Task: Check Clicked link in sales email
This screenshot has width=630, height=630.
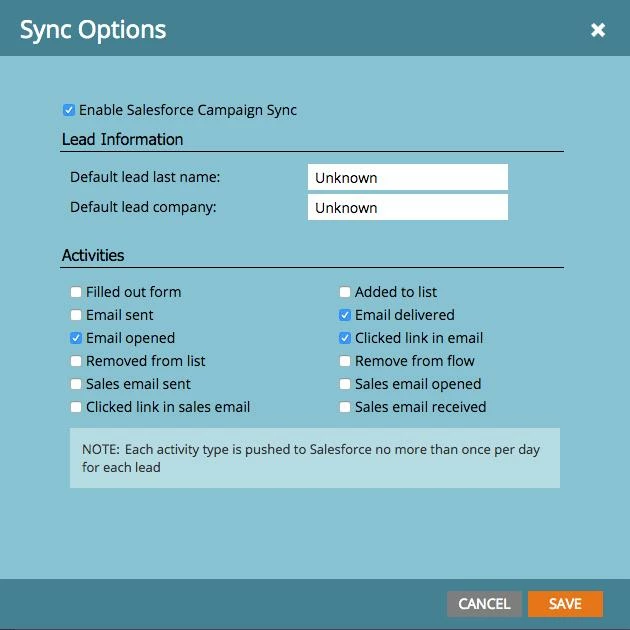Action: (76, 407)
